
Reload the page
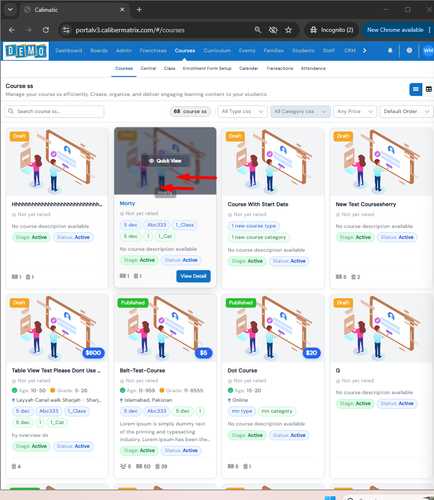tap(46, 30)
